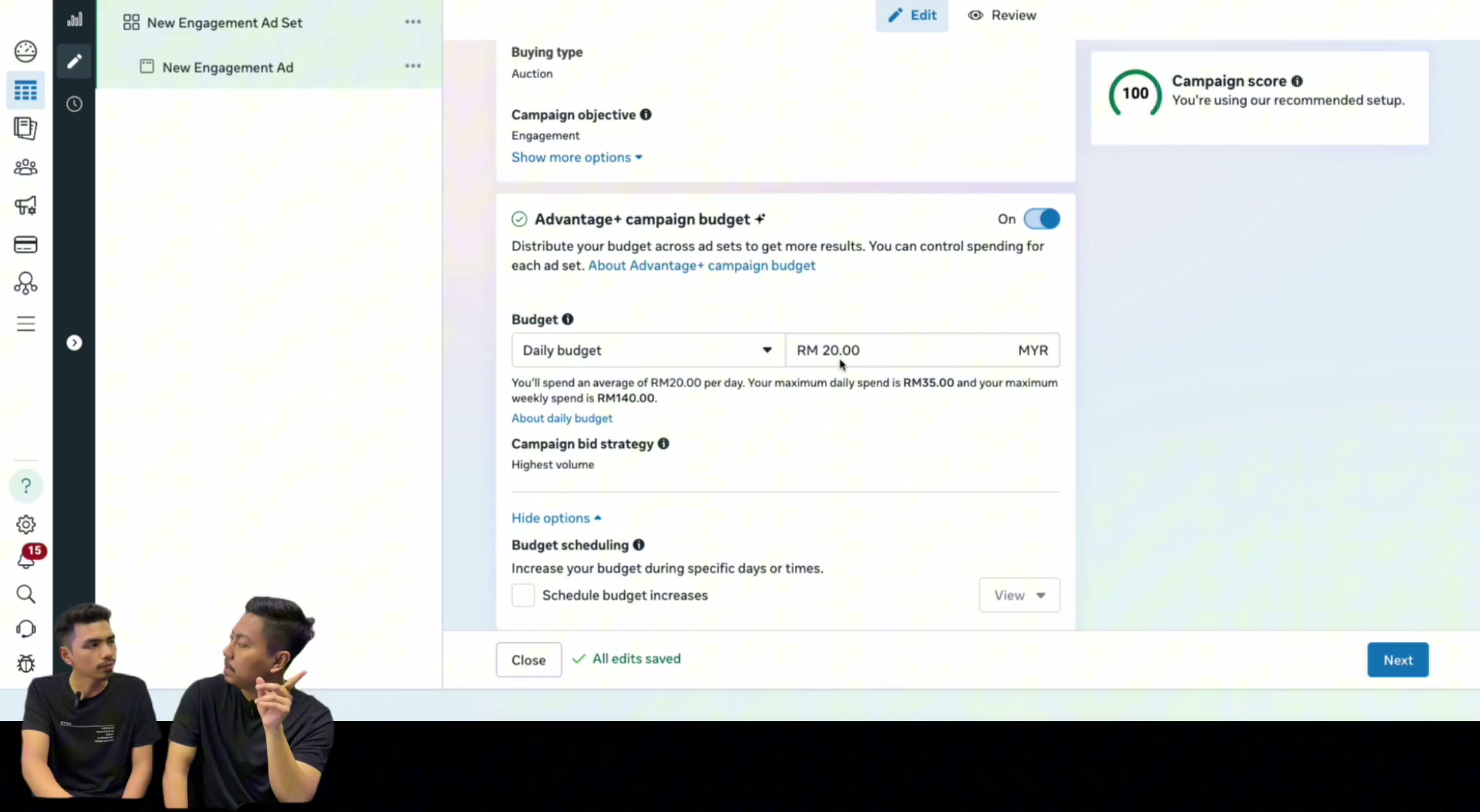The height and width of the screenshot is (812, 1480).
Task: Open Billing credit card icon
Action: coord(26,244)
